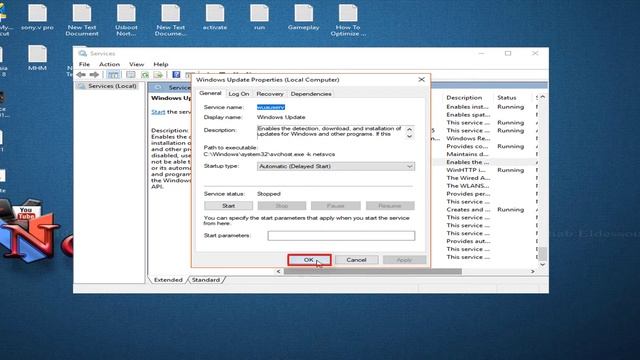Screen dimensions: 640x360
Task: Click into the Start parameters field
Action: [x=341, y=236]
